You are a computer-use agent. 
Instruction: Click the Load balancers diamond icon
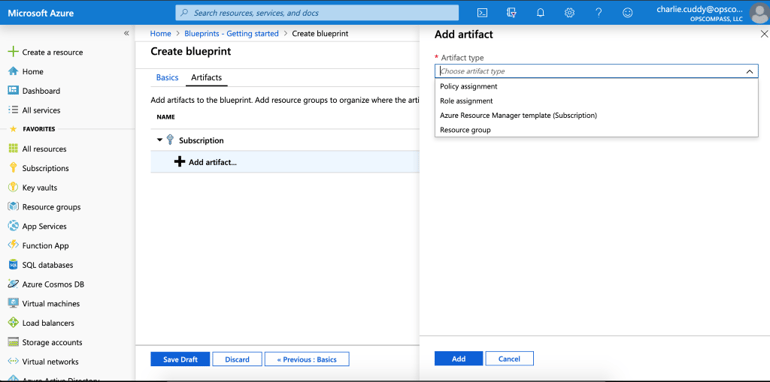(x=13, y=323)
